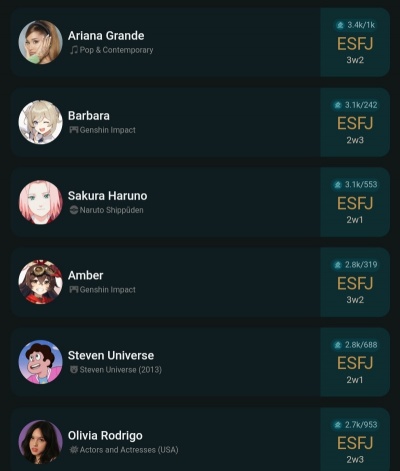
Task: Click the vote icon next to 3.4k/1k
Action: (x=340, y=25)
